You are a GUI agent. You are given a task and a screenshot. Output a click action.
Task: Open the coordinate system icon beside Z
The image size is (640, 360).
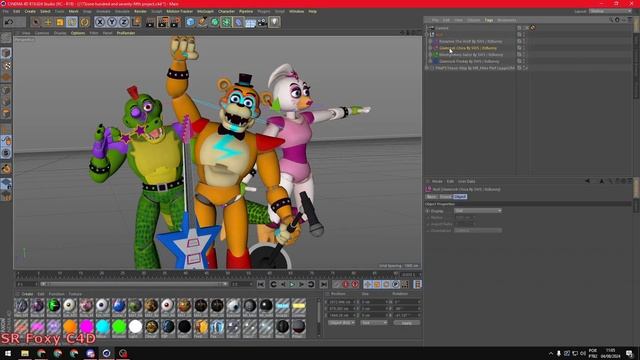pyautogui.click(x=136, y=22)
